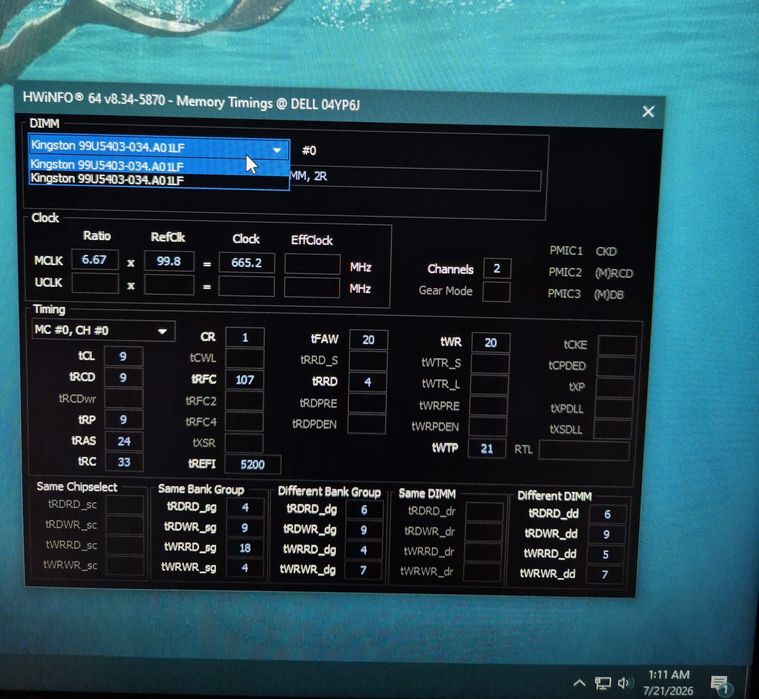Click the tWRRD_sg value showing 18
This screenshot has height=699, width=759.
click(245, 548)
